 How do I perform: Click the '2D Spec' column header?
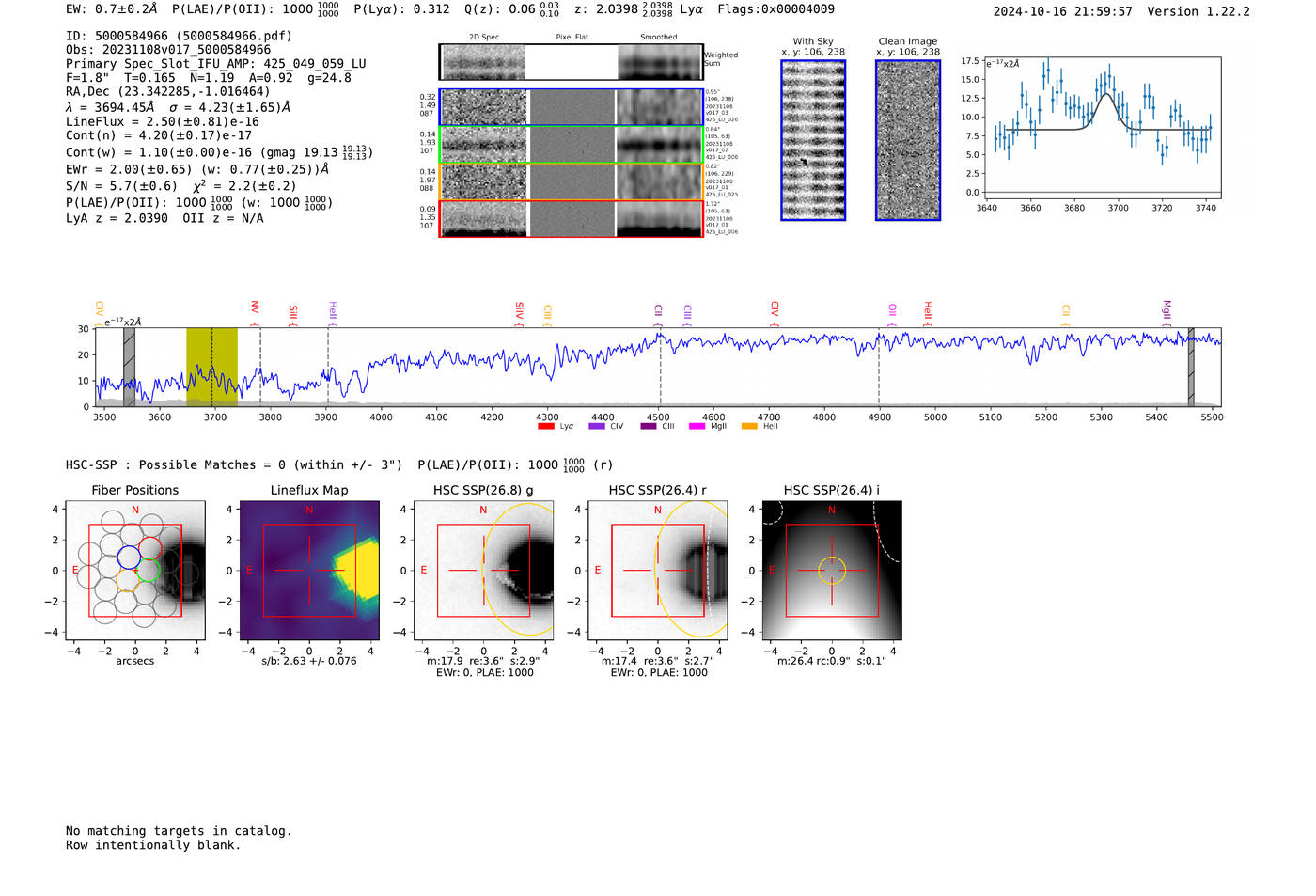(484, 38)
